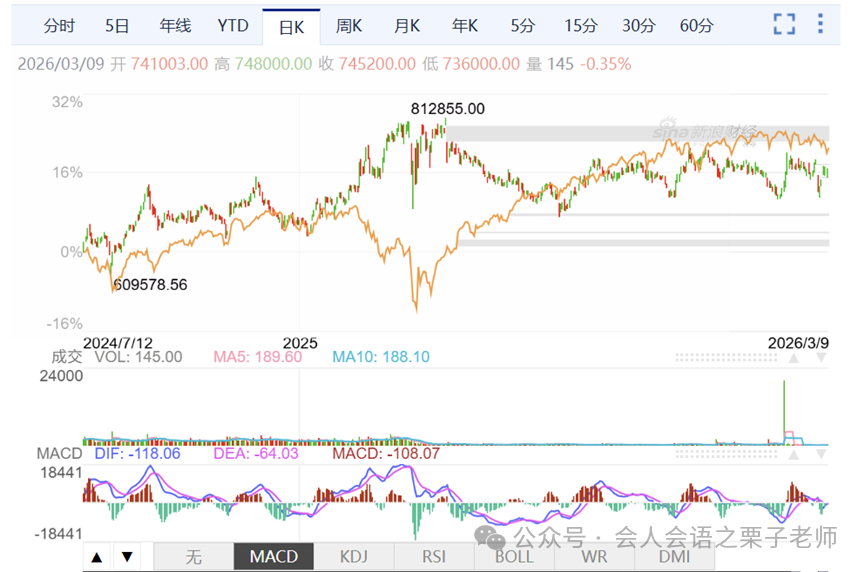Open the 月K monthly candlestick tab
Image resolution: width=865 pixels, height=572 pixels.
pos(407,26)
